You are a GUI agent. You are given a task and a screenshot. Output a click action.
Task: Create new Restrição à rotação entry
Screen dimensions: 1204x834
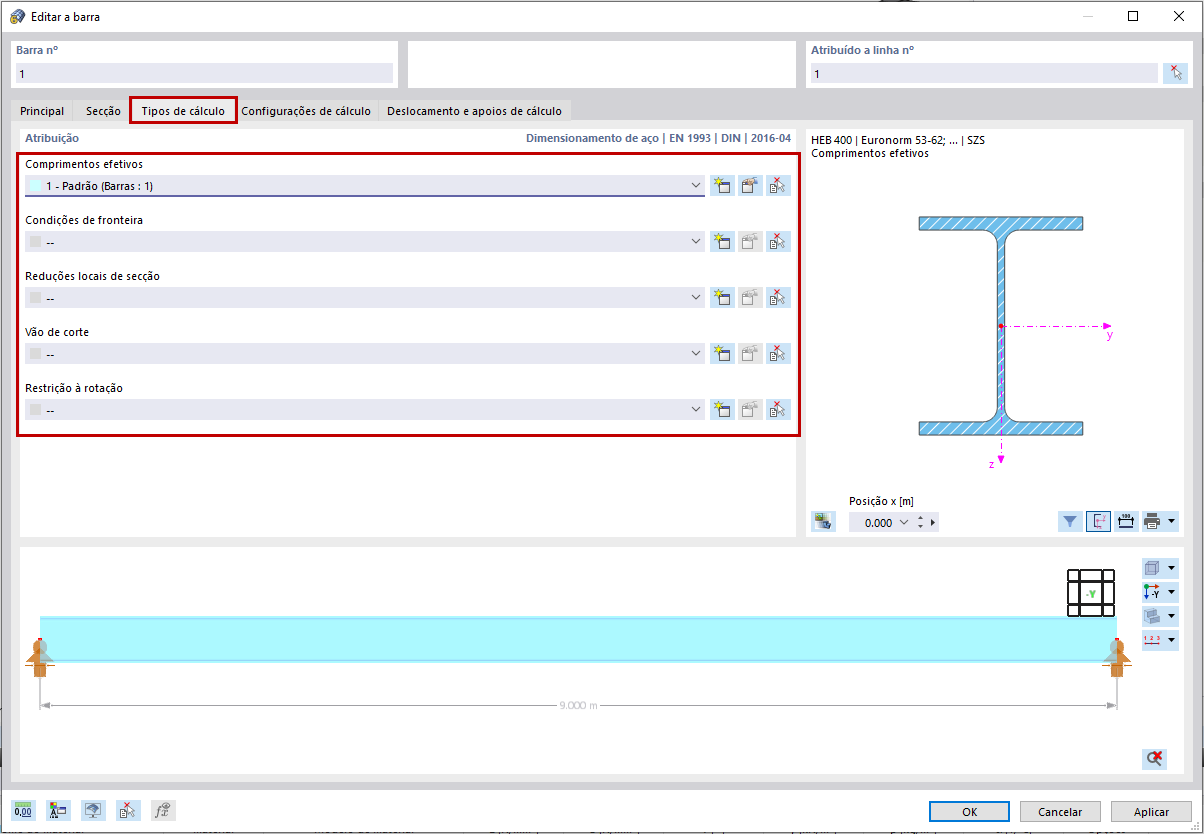pos(721,409)
